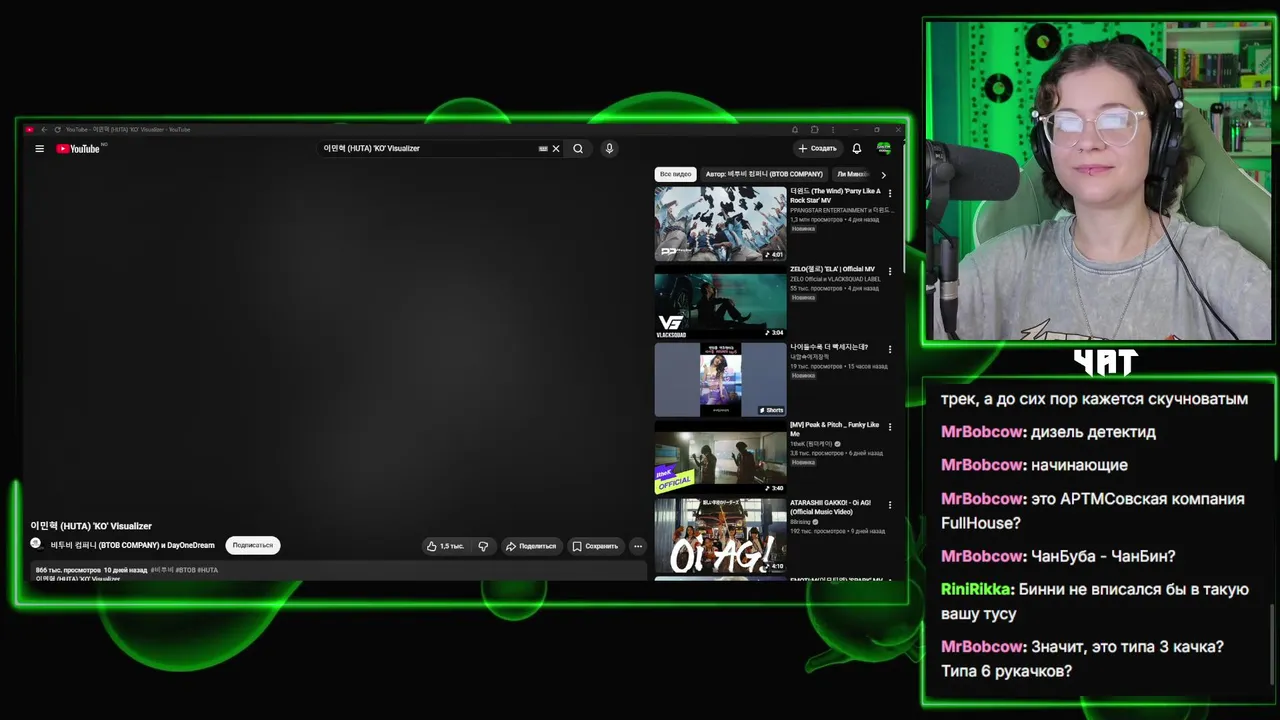Screen dimensions: 1280x720
Task: Go back with the browser back arrow
Action: pos(44,129)
